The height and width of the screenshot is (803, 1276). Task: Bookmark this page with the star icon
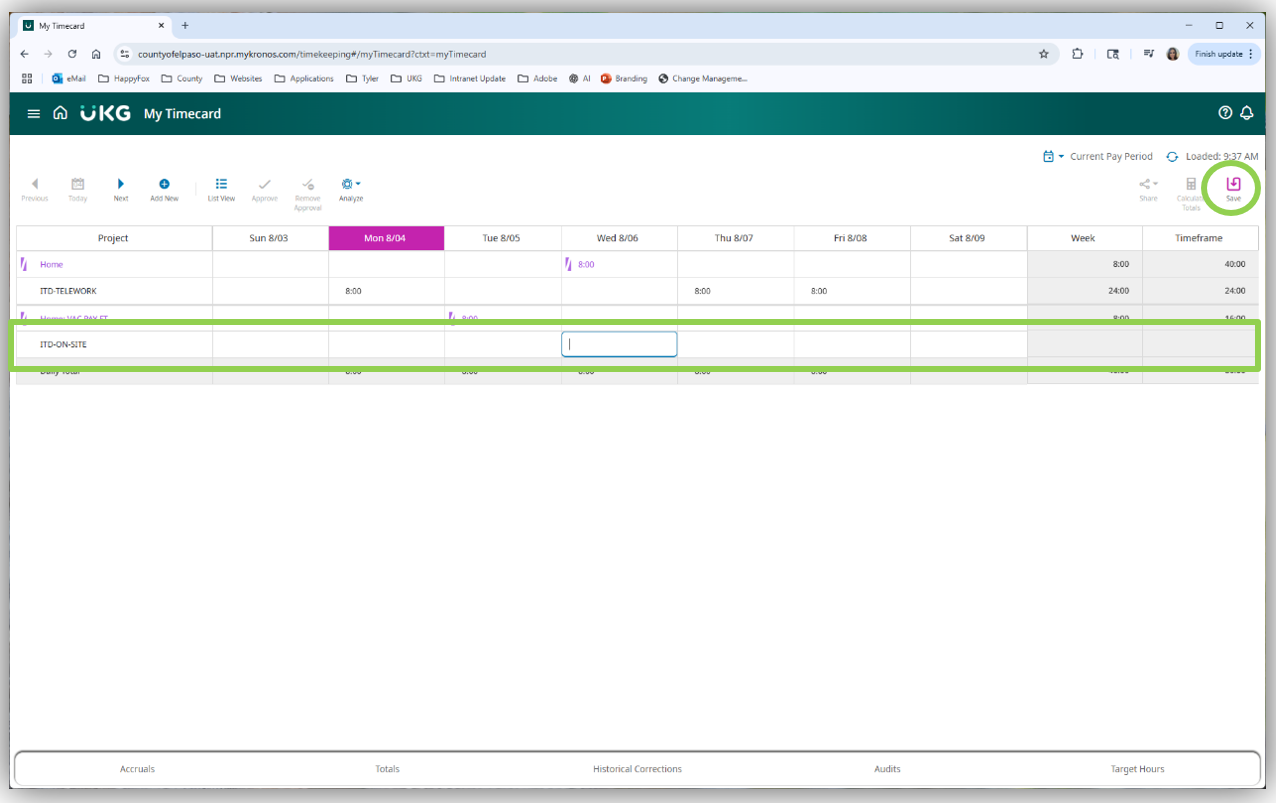coord(1044,54)
